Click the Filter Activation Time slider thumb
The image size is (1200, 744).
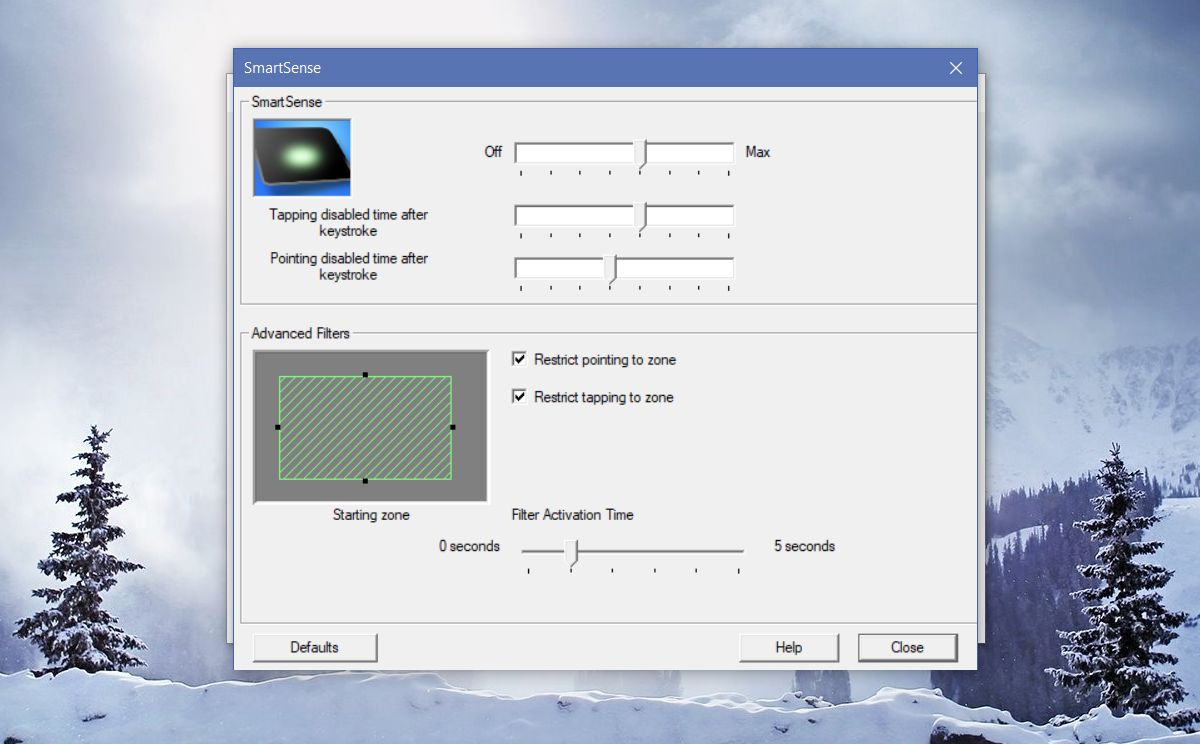coord(571,553)
